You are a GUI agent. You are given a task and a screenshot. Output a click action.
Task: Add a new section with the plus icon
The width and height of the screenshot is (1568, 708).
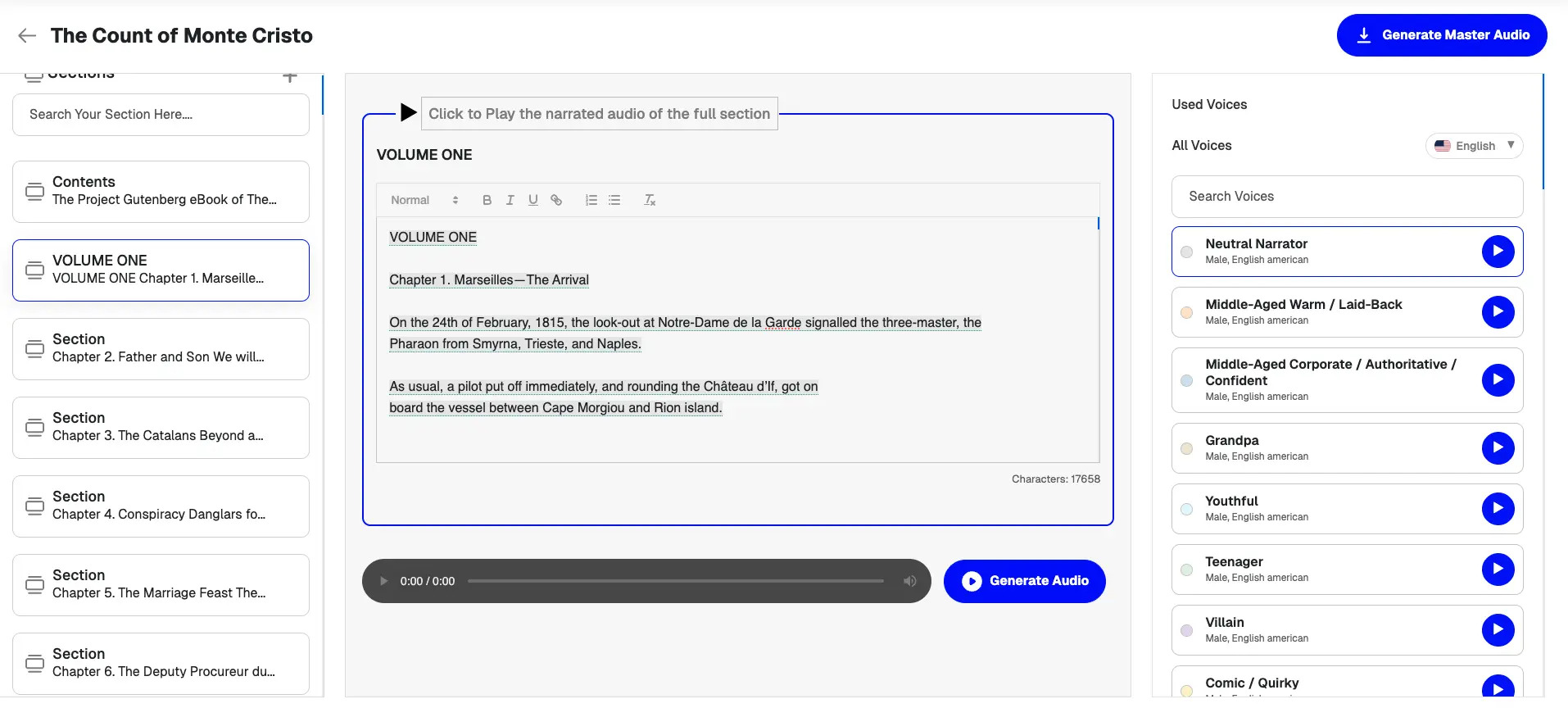(x=289, y=77)
